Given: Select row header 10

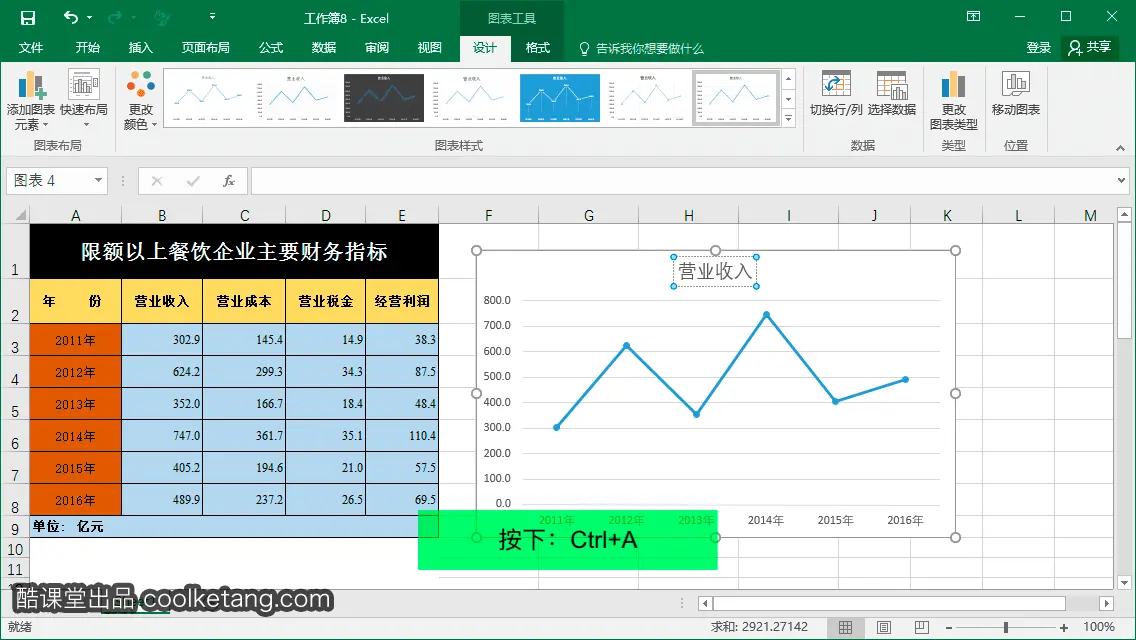Looking at the screenshot, I should 14,549.
